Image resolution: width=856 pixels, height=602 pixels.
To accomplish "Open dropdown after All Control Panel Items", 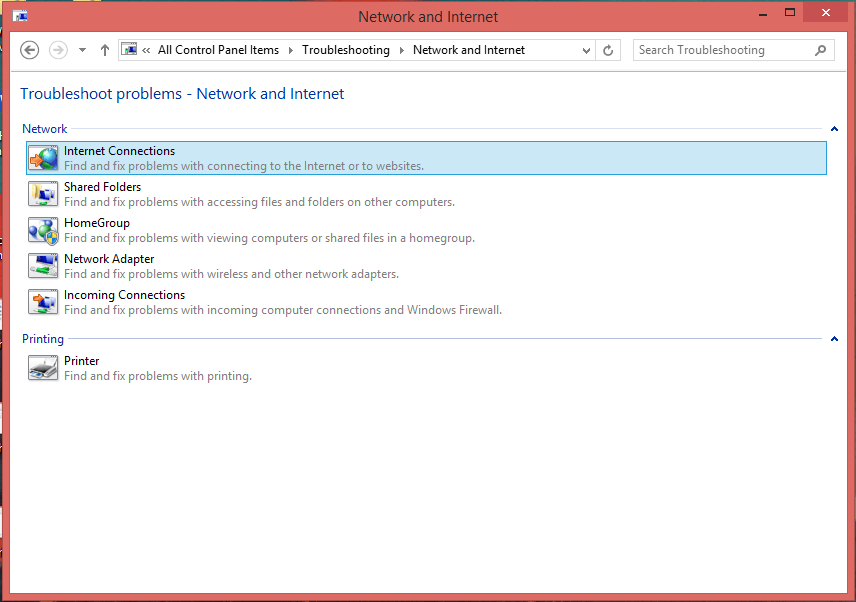I will (291, 50).
